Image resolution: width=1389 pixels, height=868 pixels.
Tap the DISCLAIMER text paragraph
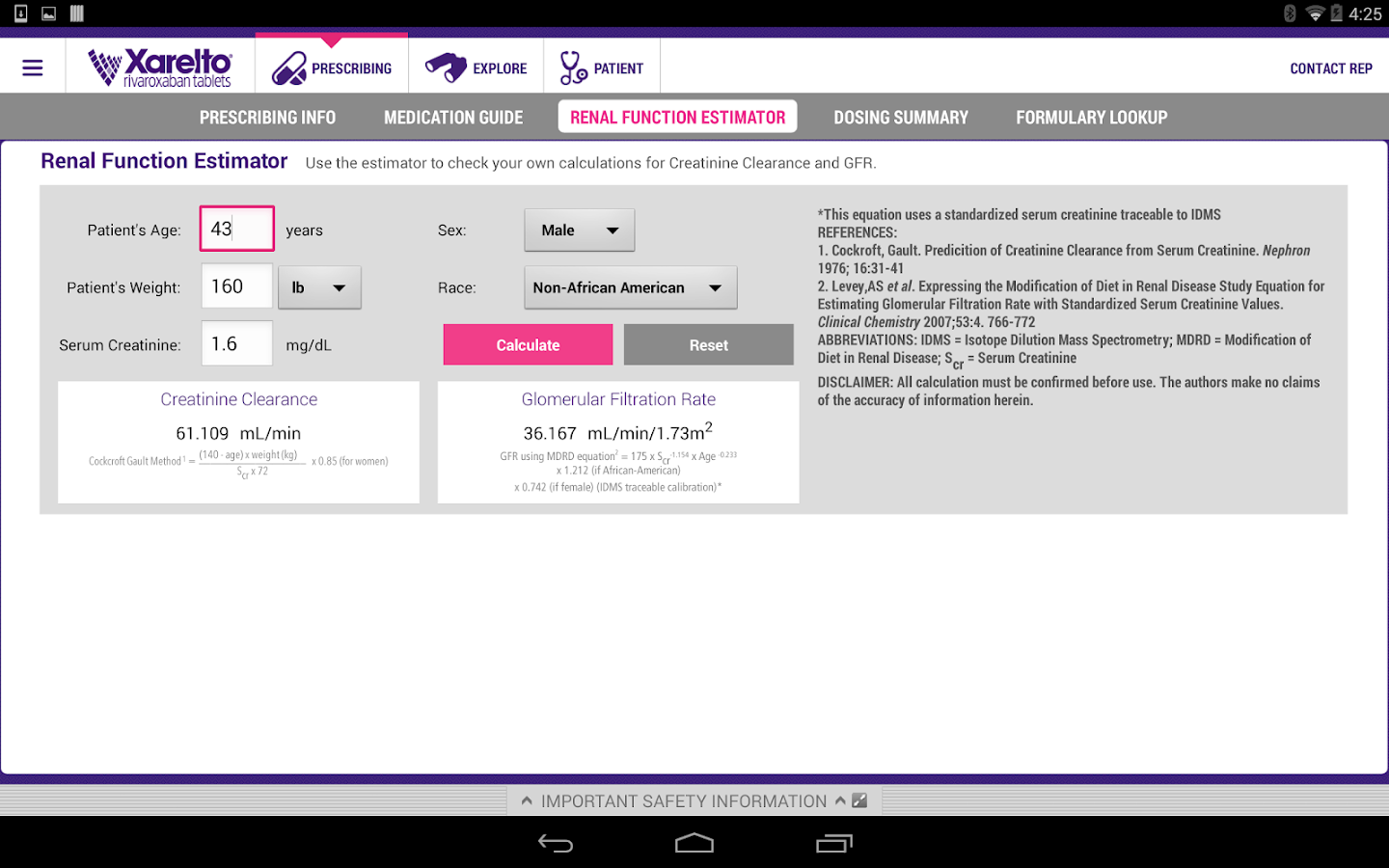point(1069,391)
